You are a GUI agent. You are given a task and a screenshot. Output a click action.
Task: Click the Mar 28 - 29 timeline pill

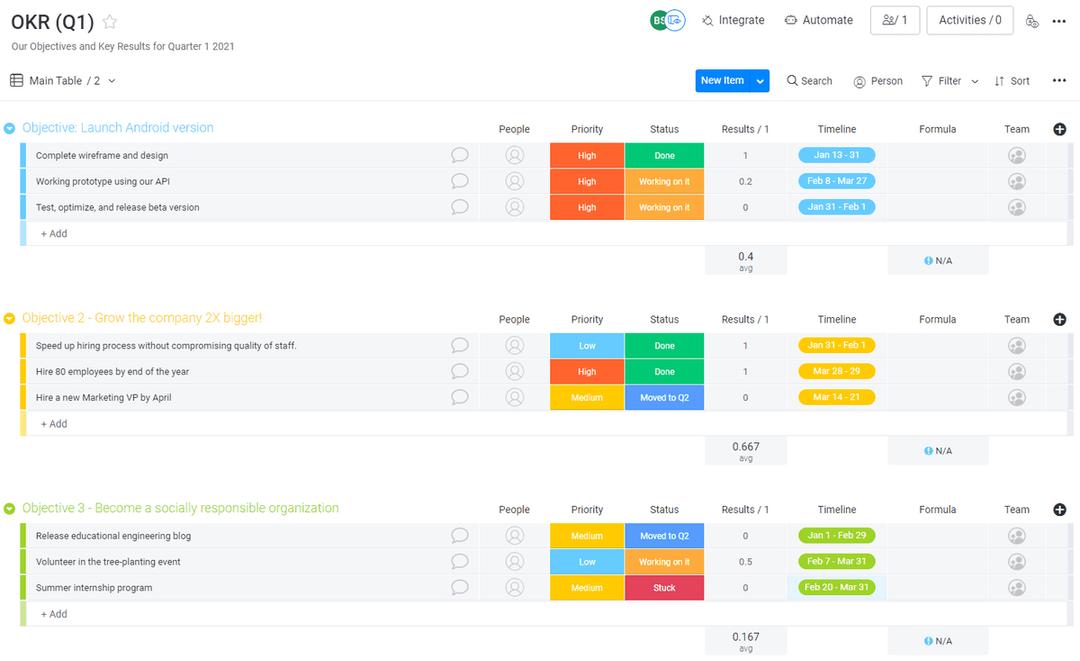837,371
